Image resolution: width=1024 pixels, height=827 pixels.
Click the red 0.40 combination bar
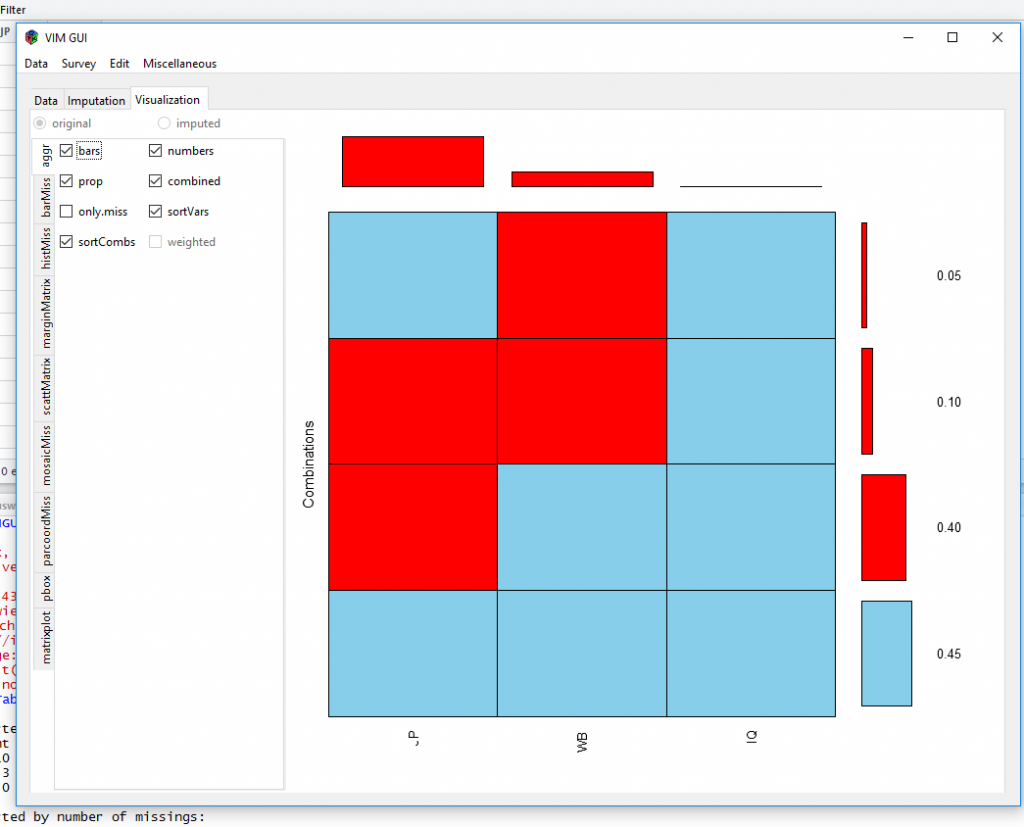pyautogui.click(x=884, y=527)
